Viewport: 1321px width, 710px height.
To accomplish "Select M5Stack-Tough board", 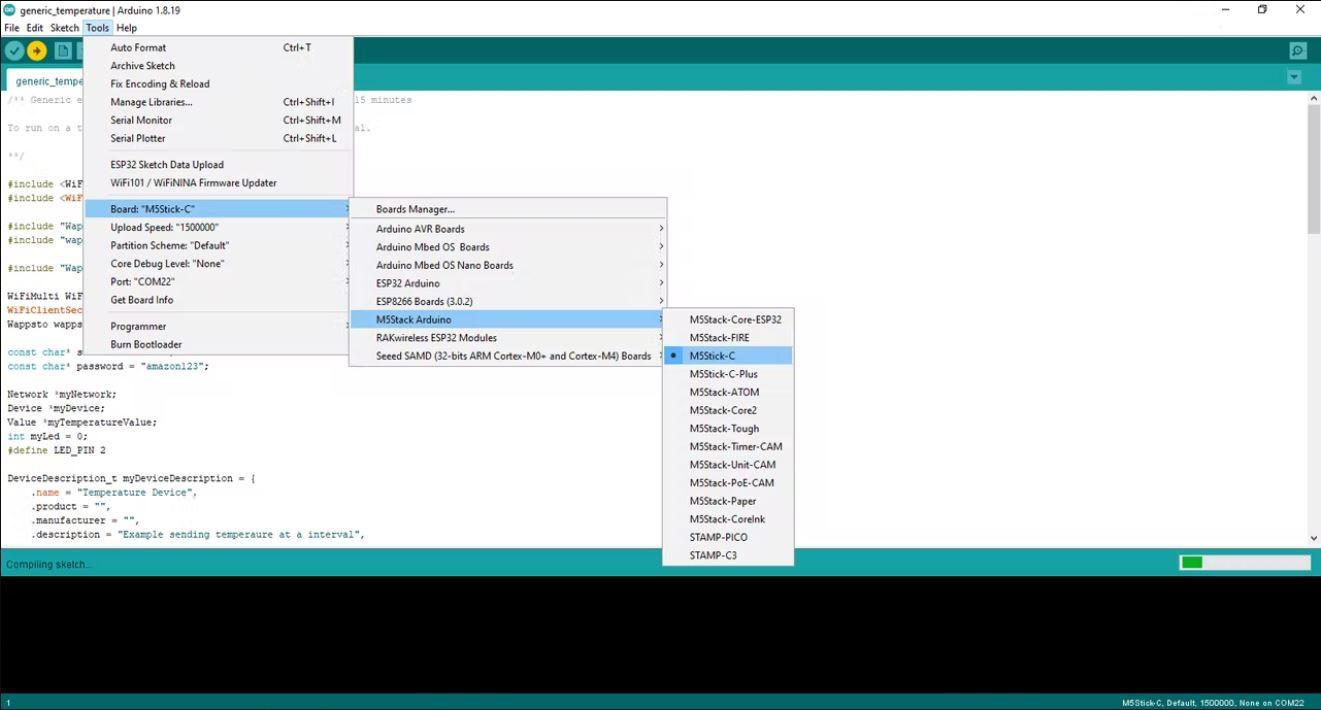I will click(x=728, y=429).
